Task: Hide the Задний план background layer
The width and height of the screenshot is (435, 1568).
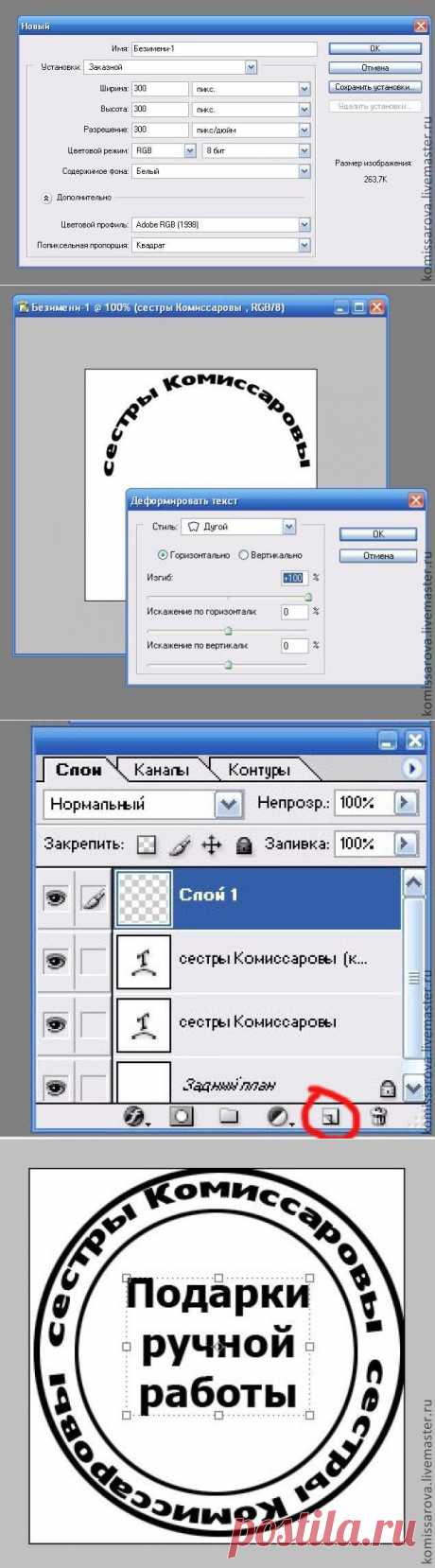Action: click(56, 1087)
